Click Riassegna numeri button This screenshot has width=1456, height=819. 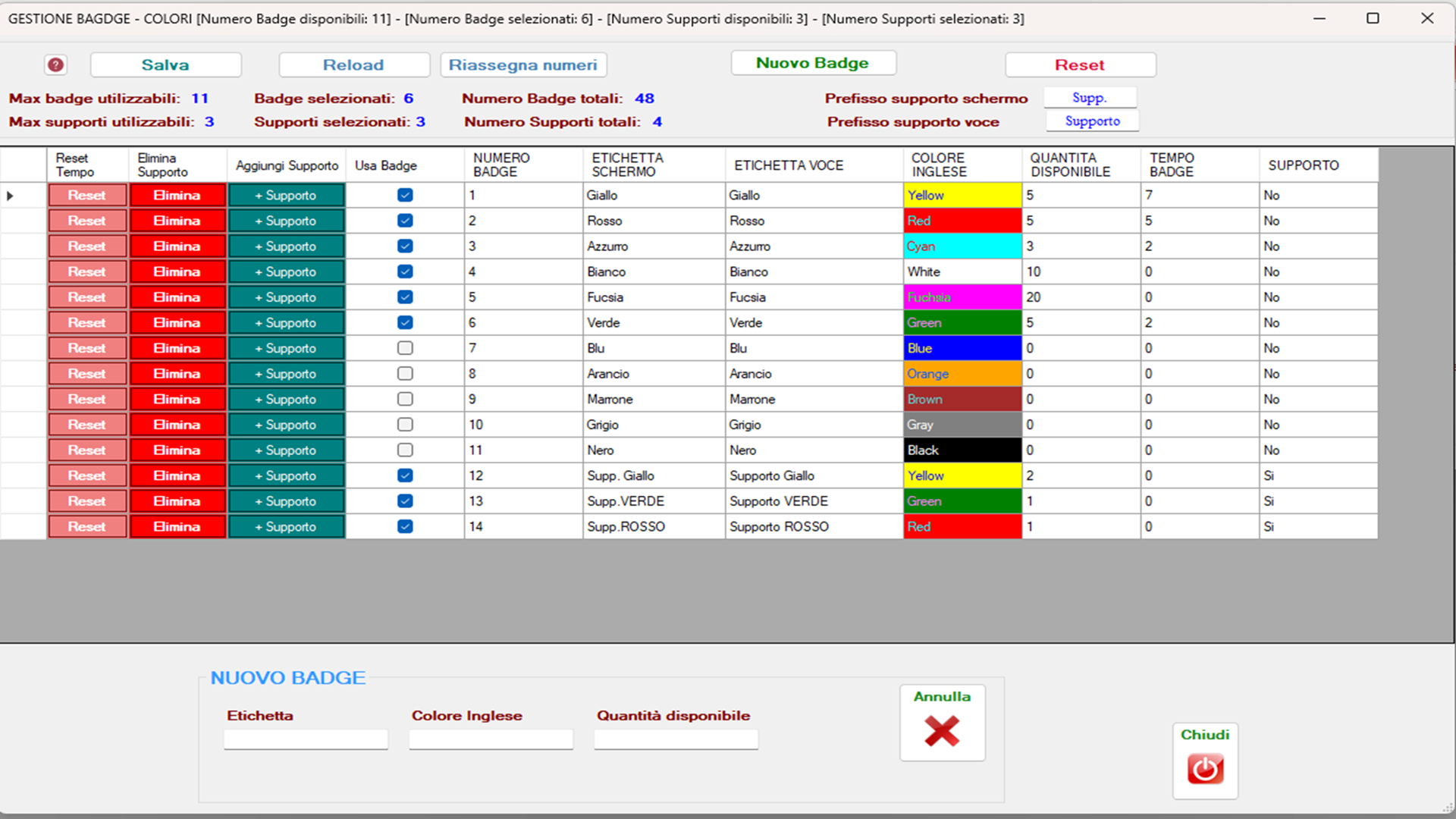(523, 65)
